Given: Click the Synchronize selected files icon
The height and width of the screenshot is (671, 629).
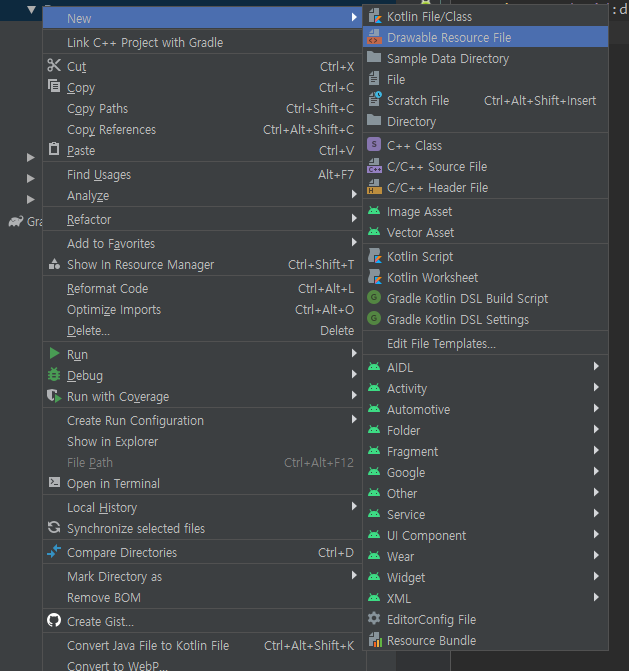Looking at the screenshot, I should pyautogui.click(x=54, y=527).
